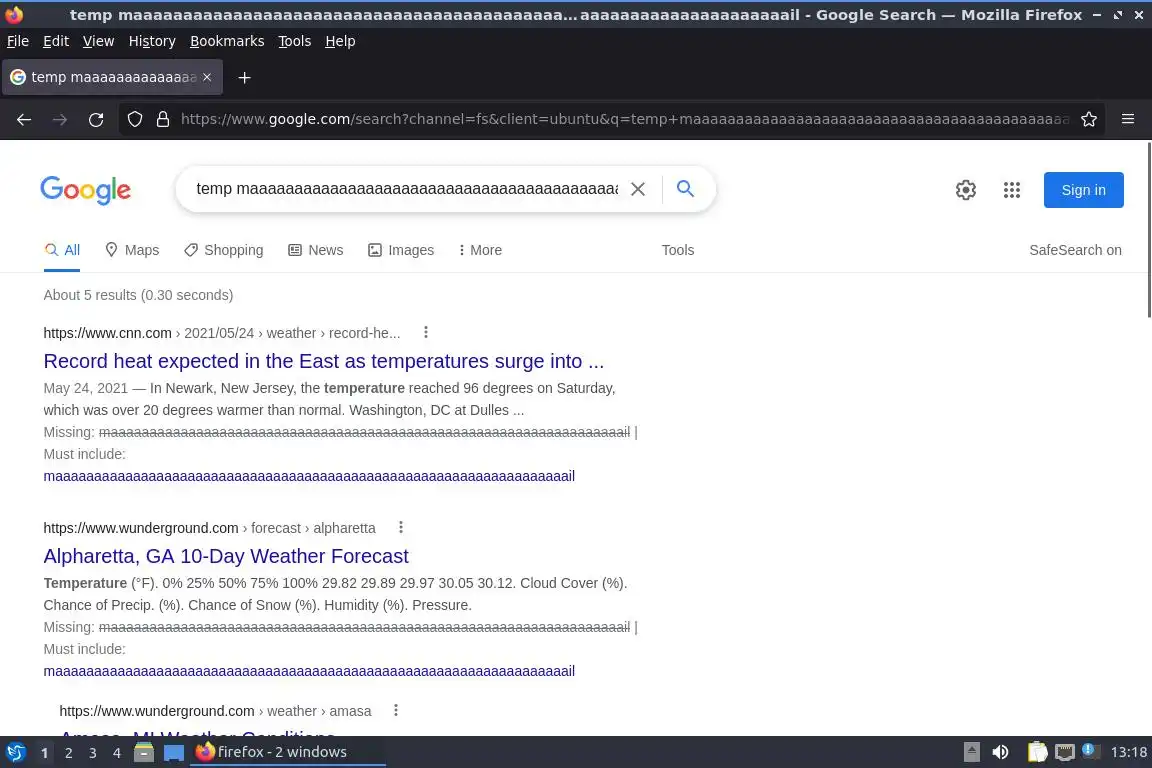This screenshot has height=768, width=1152.
Task: Open the system start menu icon
Action: click(x=15, y=752)
